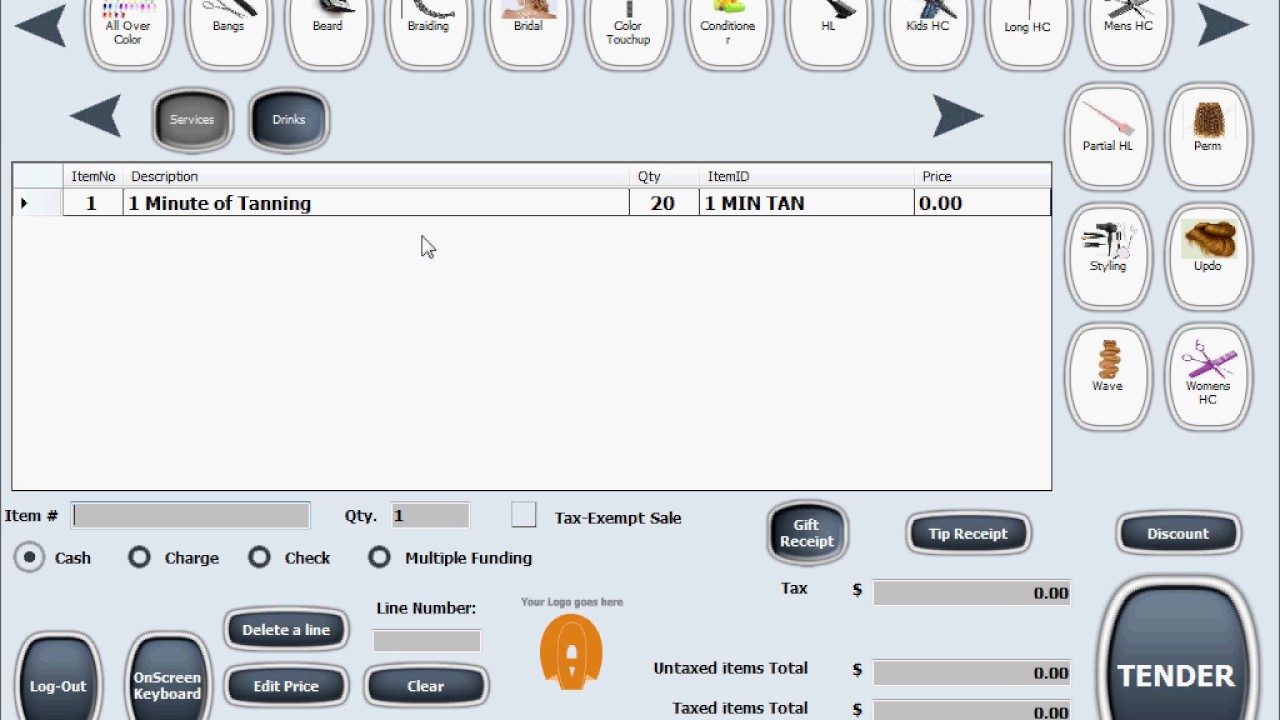Click the Clear button
Screen dimensions: 1280x720
pyautogui.click(x=425, y=686)
